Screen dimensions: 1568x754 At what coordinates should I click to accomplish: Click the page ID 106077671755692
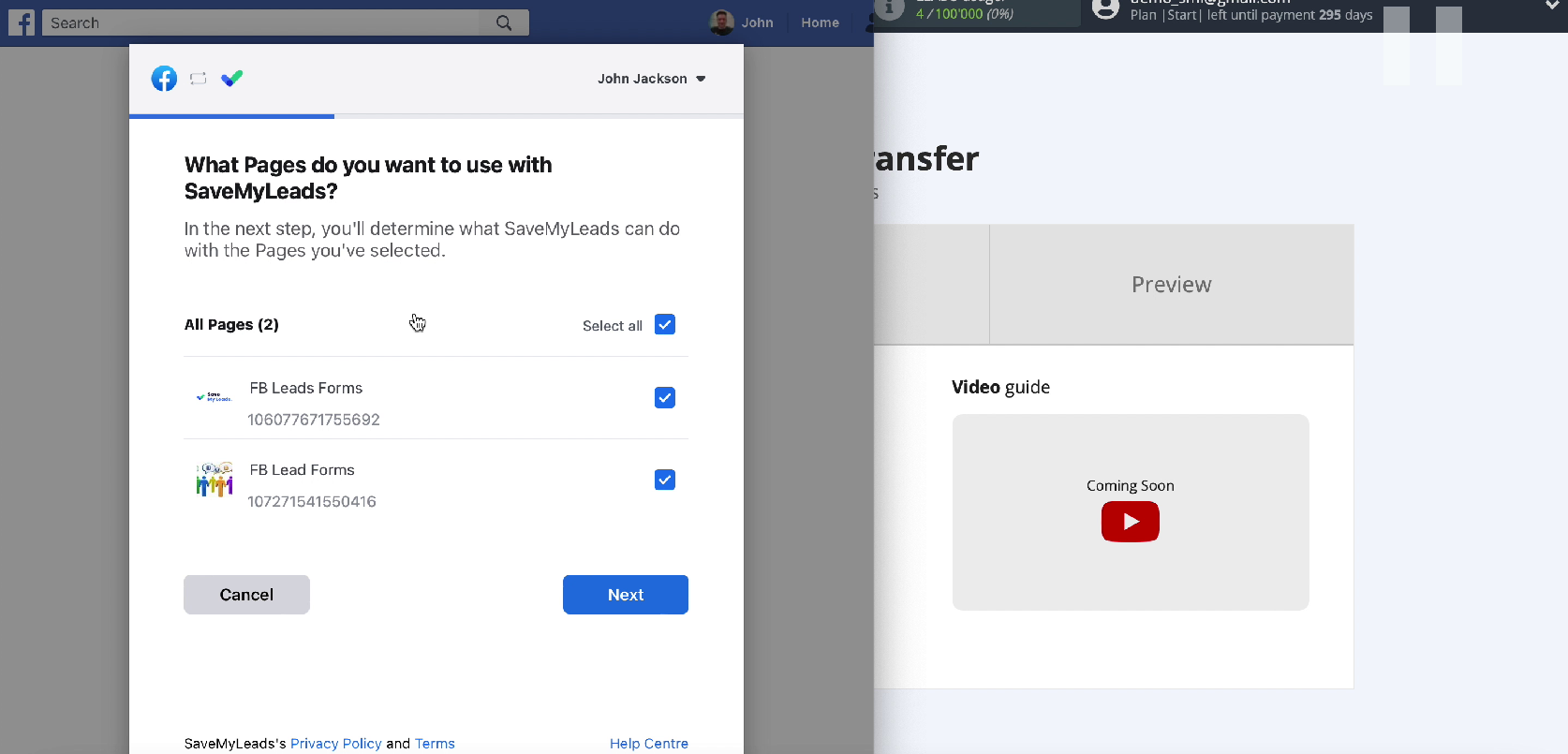click(x=314, y=420)
